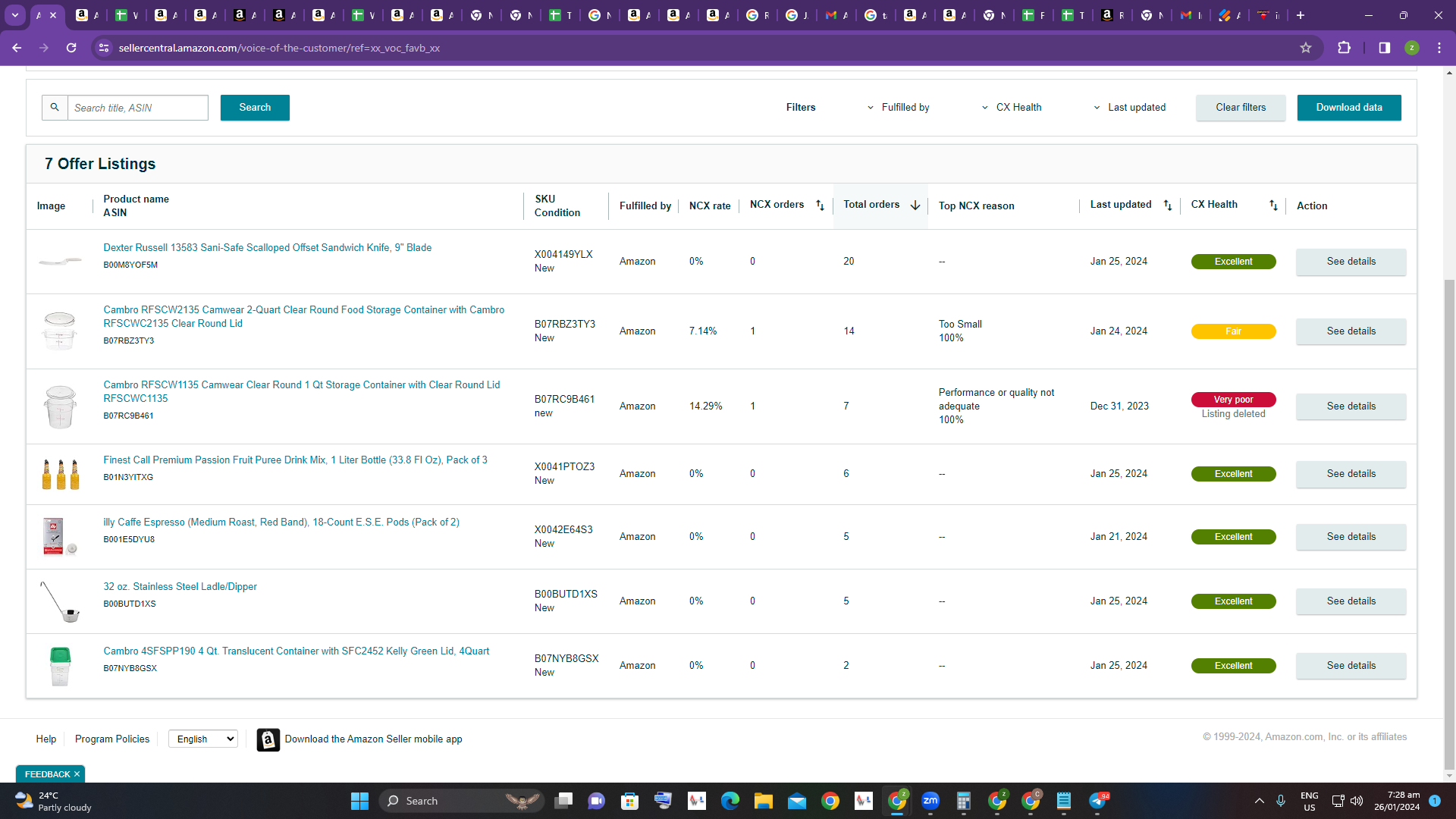Launch Microsoft Edge from the taskbar
The image size is (1456, 819).
pyautogui.click(x=730, y=801)
